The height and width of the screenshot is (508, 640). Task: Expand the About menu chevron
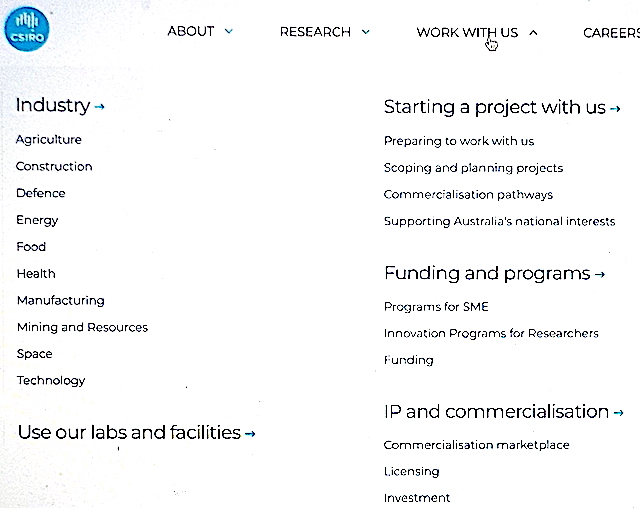229,32
